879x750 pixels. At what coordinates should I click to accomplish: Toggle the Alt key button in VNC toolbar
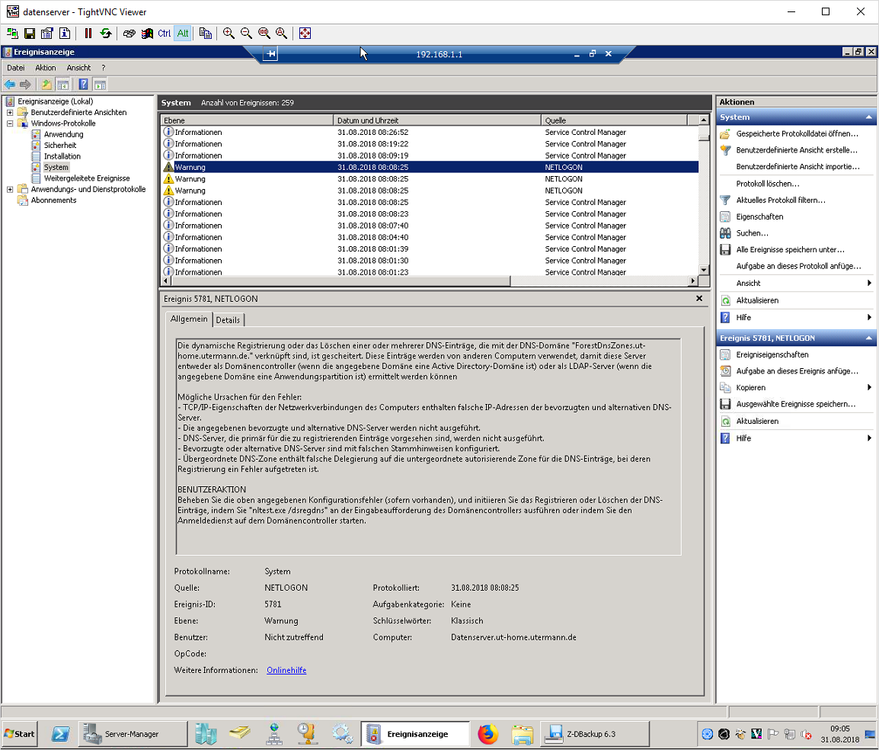[182, 33]
